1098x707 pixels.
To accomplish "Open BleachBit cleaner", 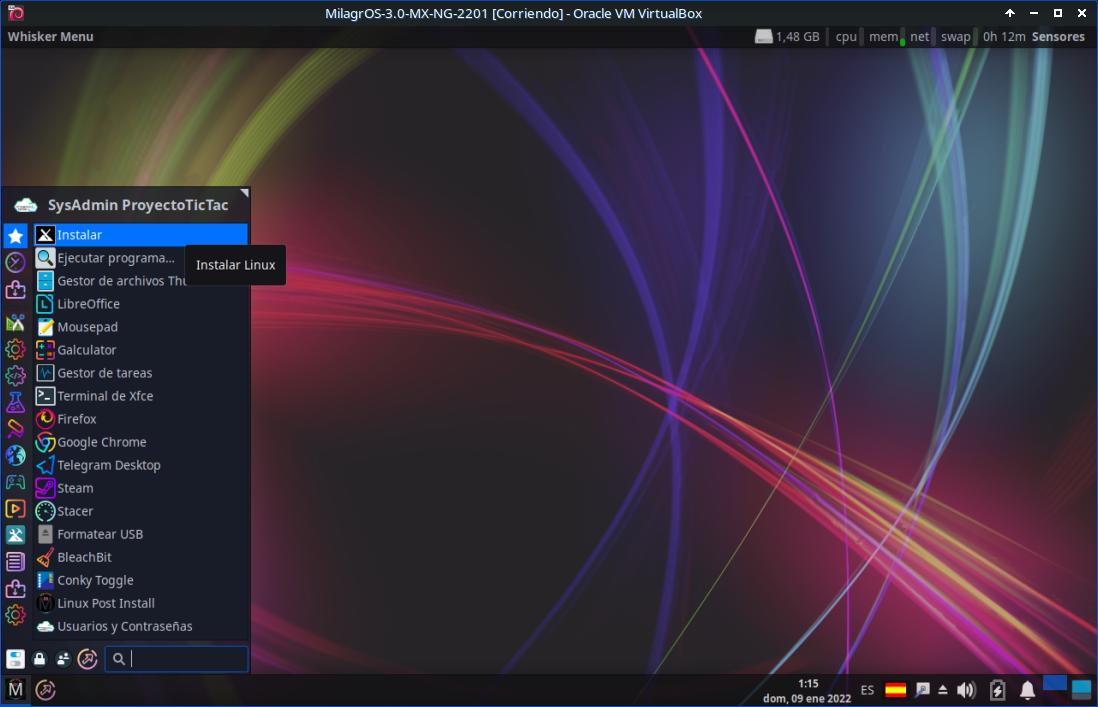I will pos(84,557).
